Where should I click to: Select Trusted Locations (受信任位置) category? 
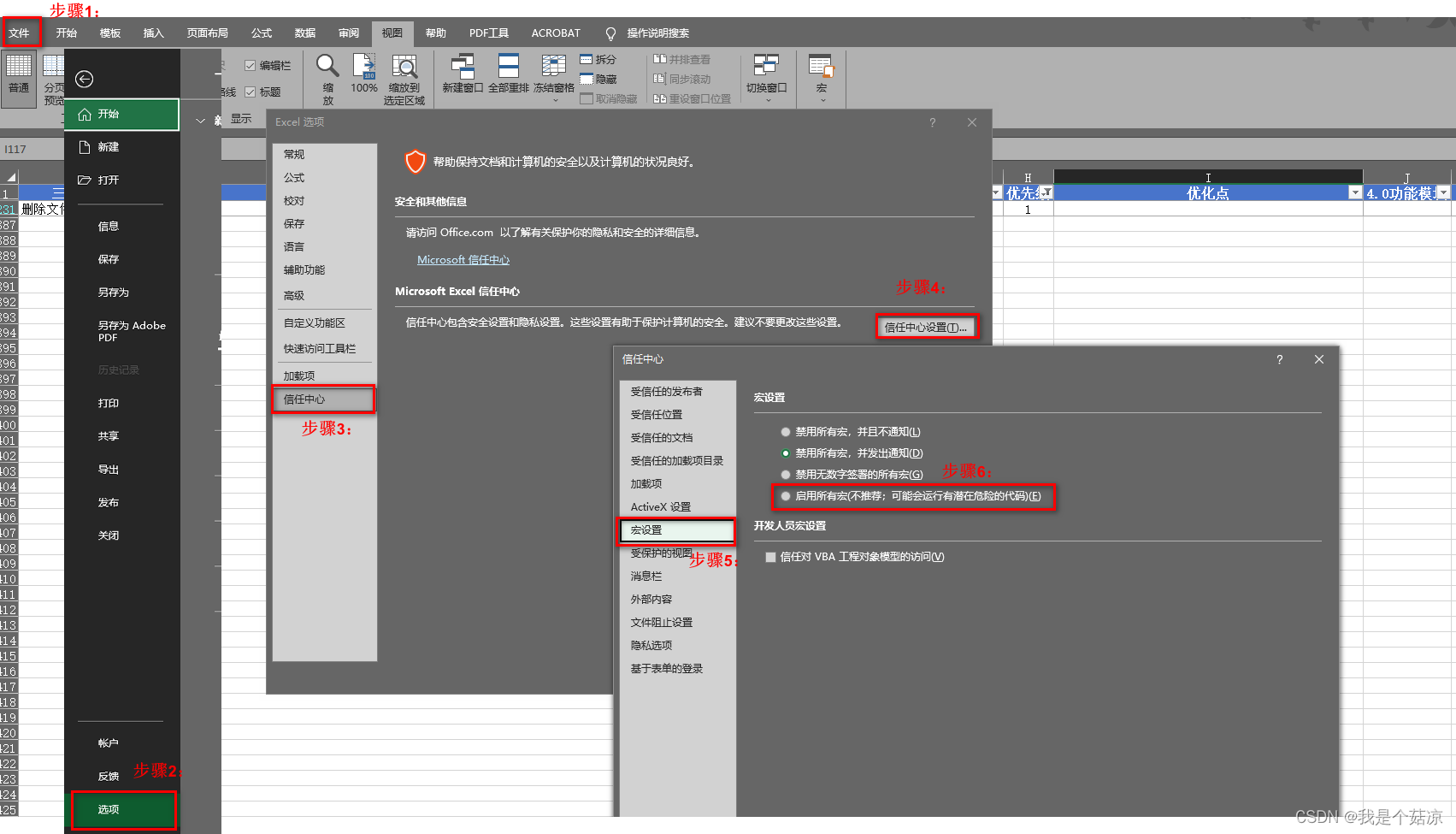click(x=677, y=415)
